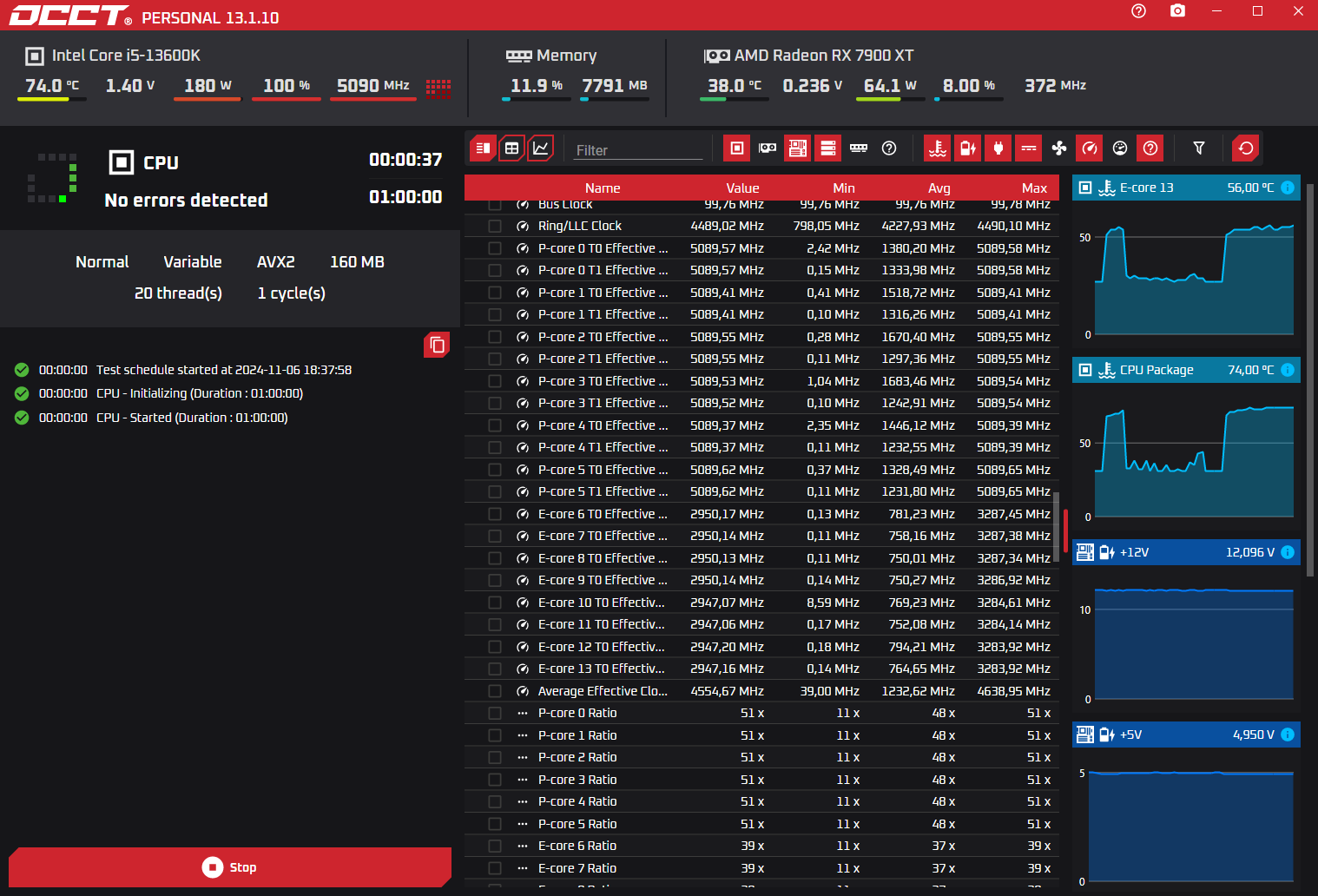Toggle the other sensor types filter icon
The width and height of the screenshot is (1318, 896).
[x=1150, y=148]
